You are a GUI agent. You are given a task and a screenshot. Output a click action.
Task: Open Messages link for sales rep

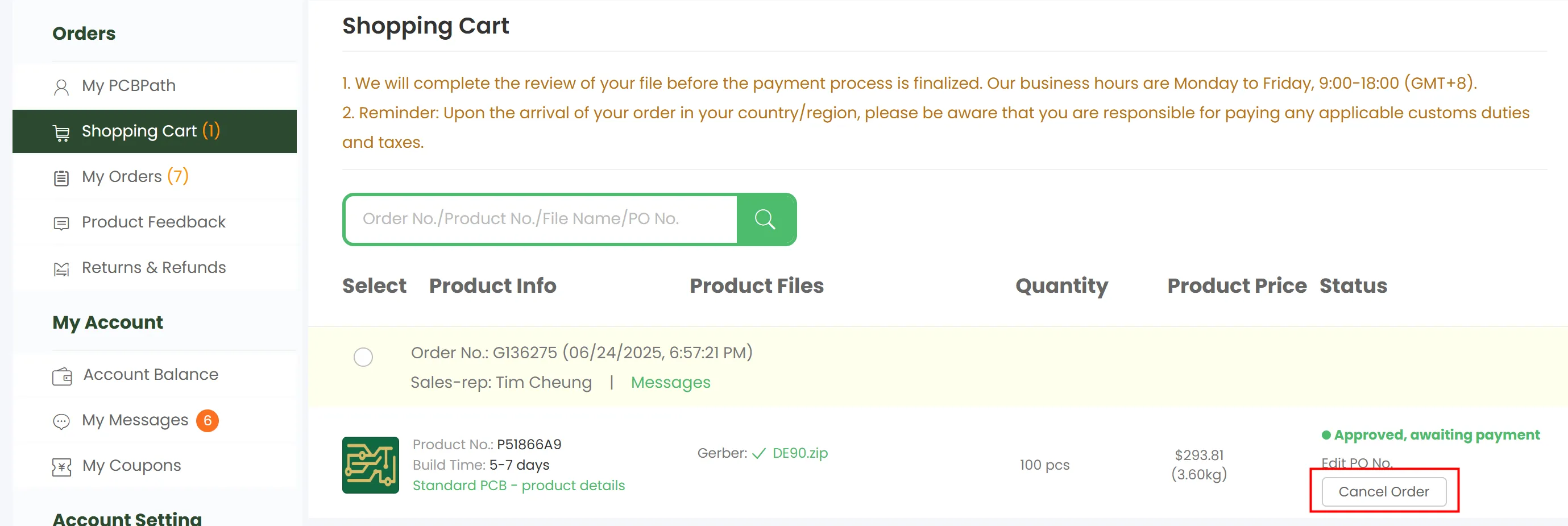670,382
